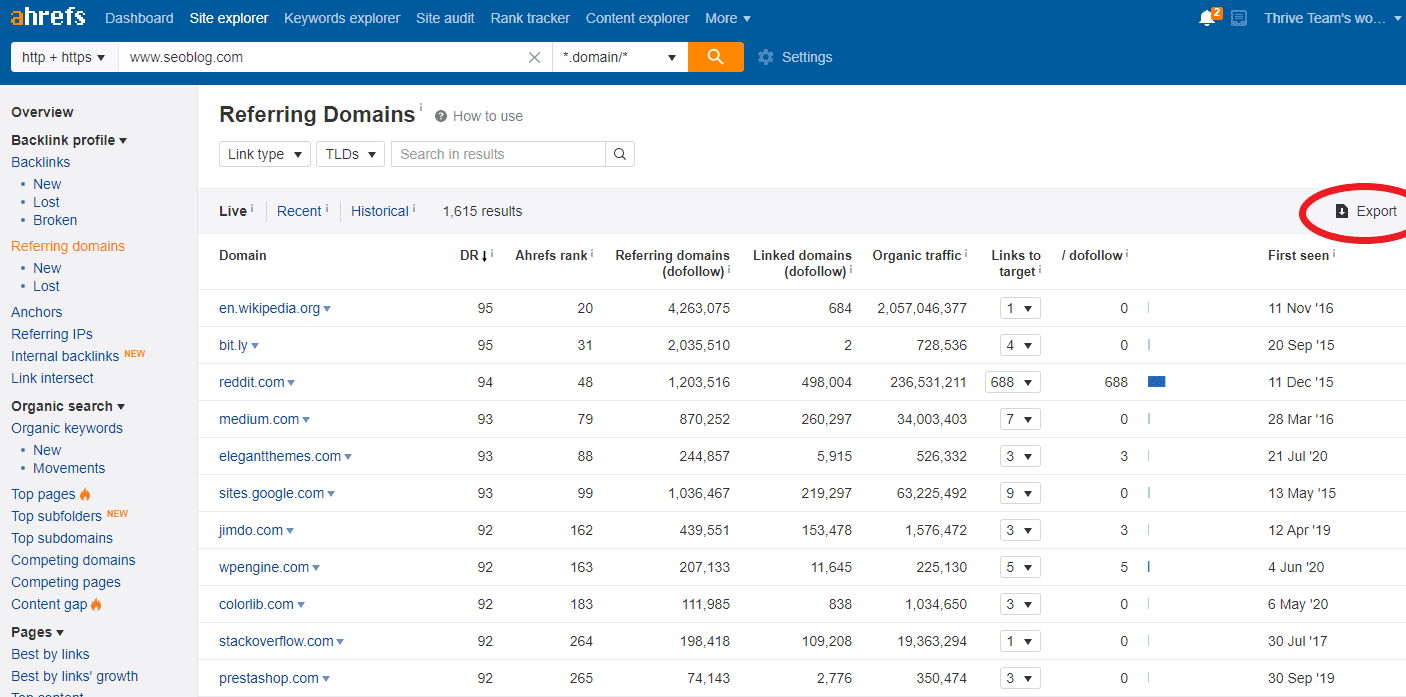Open Competing domains report
The width and height of the screenshot is (1406, 697).
click(73, 560)
